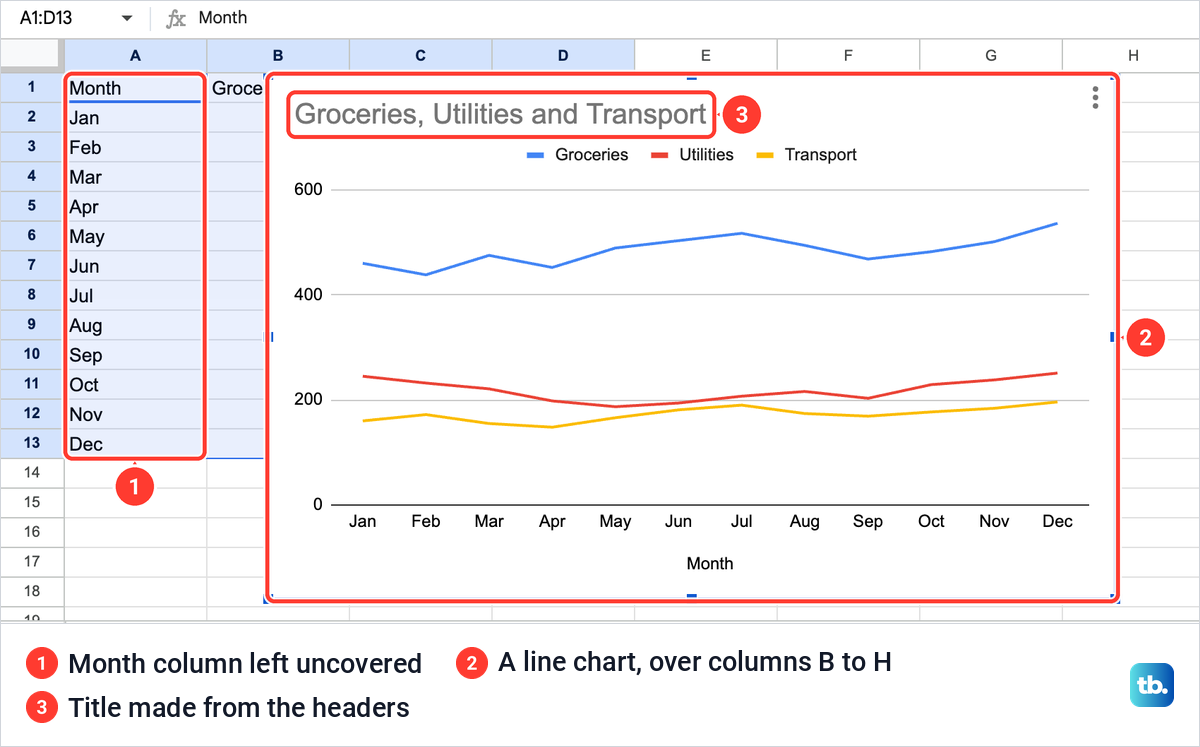Click the 600 value on the vertical axis
Viewport: 1200px width, 747px height.
coord(310,189)
